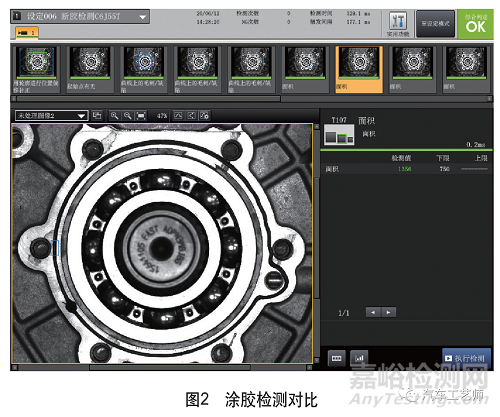Click the tool thumbnail strip horizontal scrollbar

(148, 99)
